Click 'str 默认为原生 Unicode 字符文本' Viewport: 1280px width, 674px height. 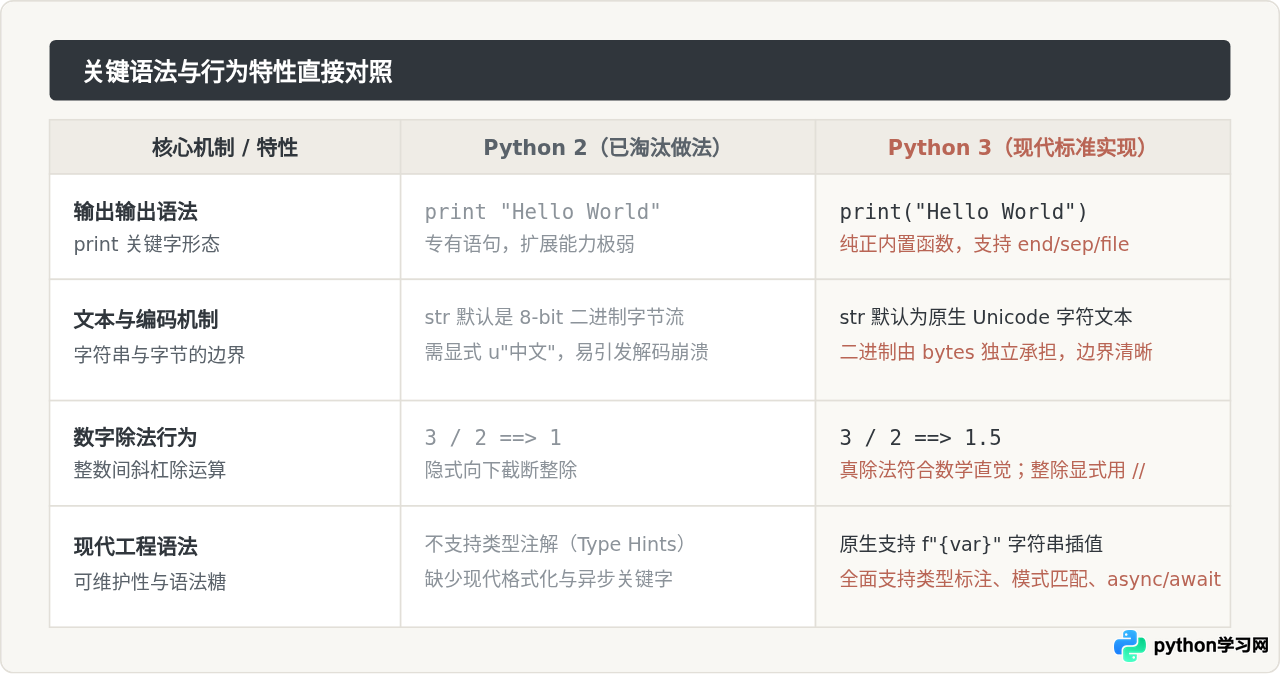(x=987, y=318)
